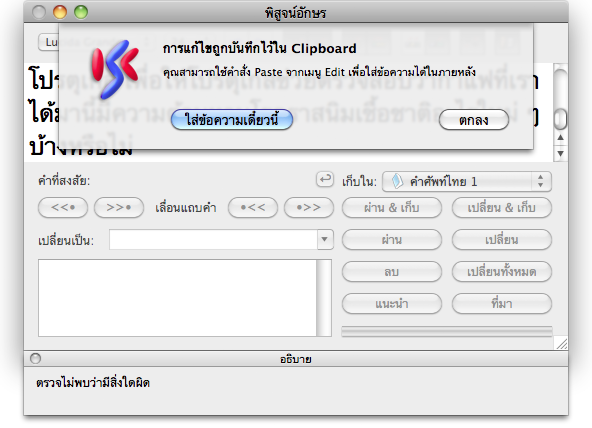Click the แนะนำ button
The height and width of the screenshot is (428, 592).
click(392, 303)
